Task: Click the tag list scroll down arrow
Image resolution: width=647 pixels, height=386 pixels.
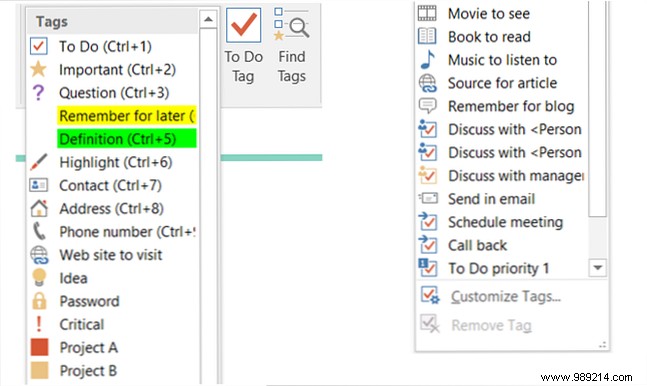Action: [x=597, y=268]
